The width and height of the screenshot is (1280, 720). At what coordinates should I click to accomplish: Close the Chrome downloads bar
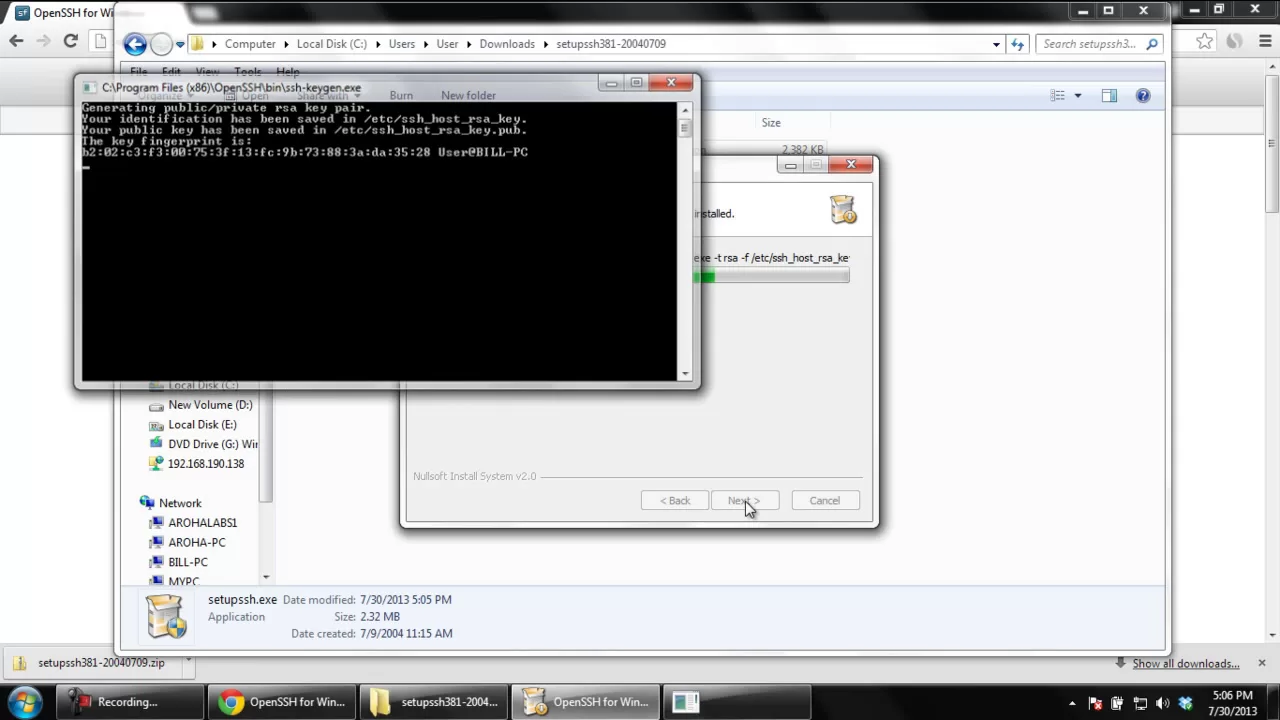click(x=1261, y=663)
